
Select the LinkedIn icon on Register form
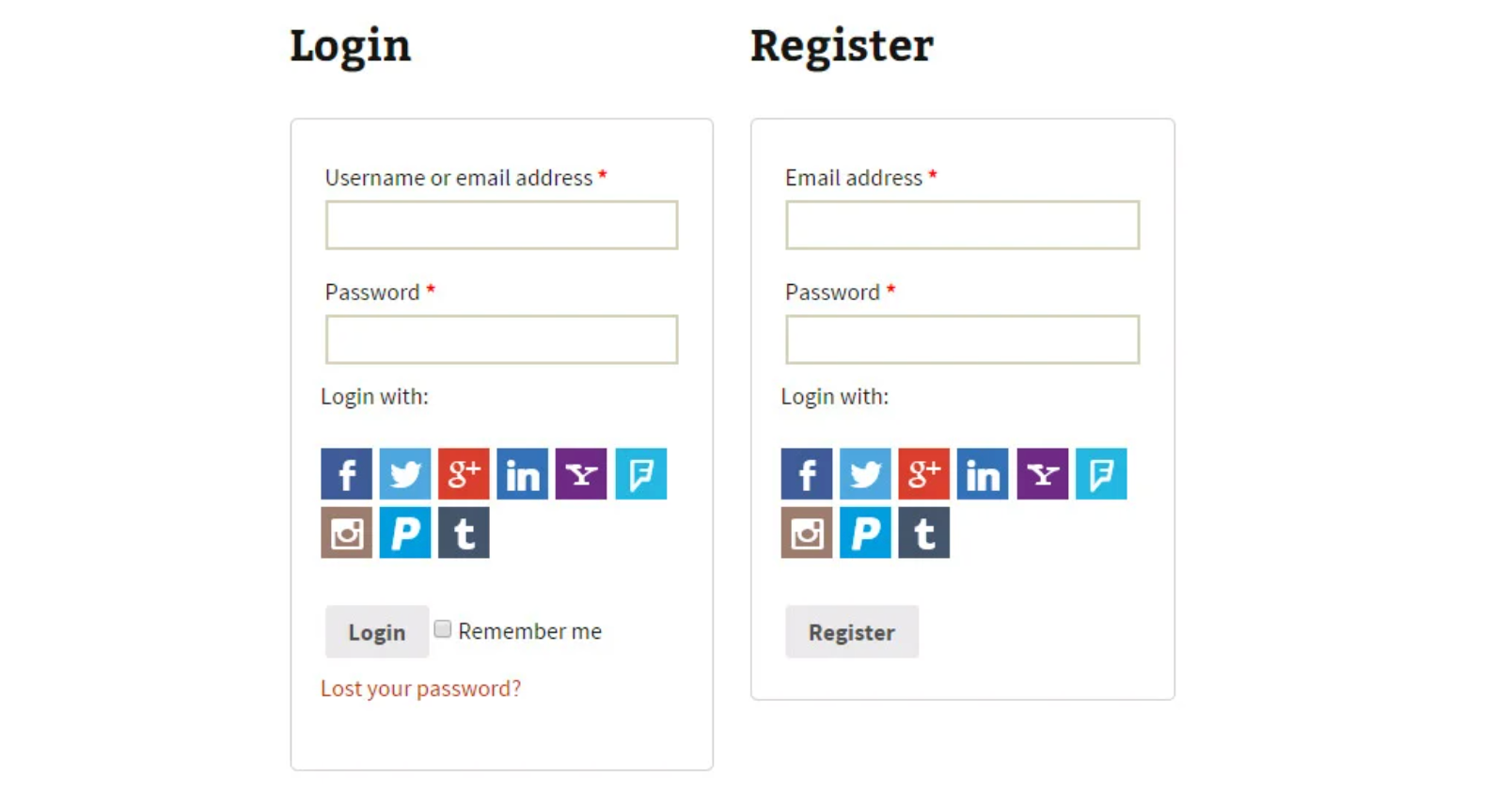(982, 474)
